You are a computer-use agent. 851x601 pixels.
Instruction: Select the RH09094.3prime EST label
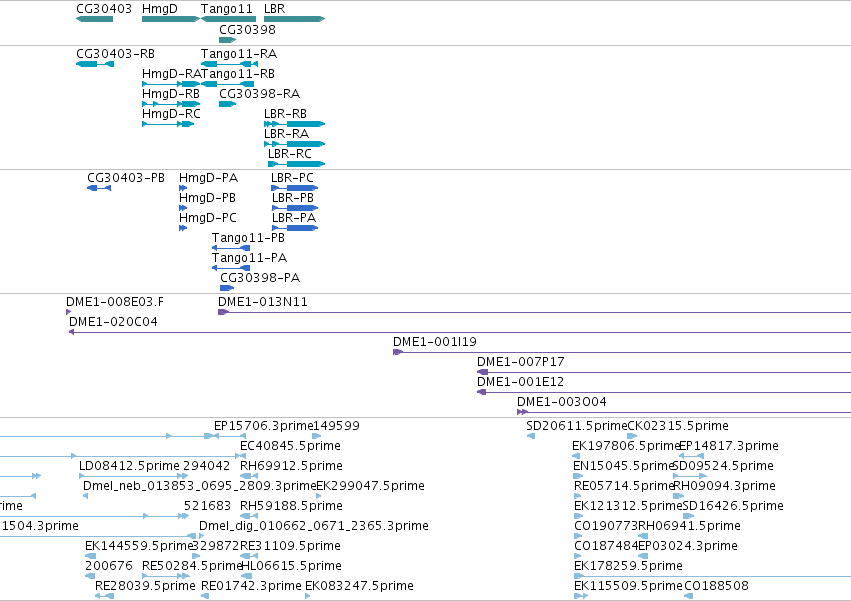[x=725, y=486]
